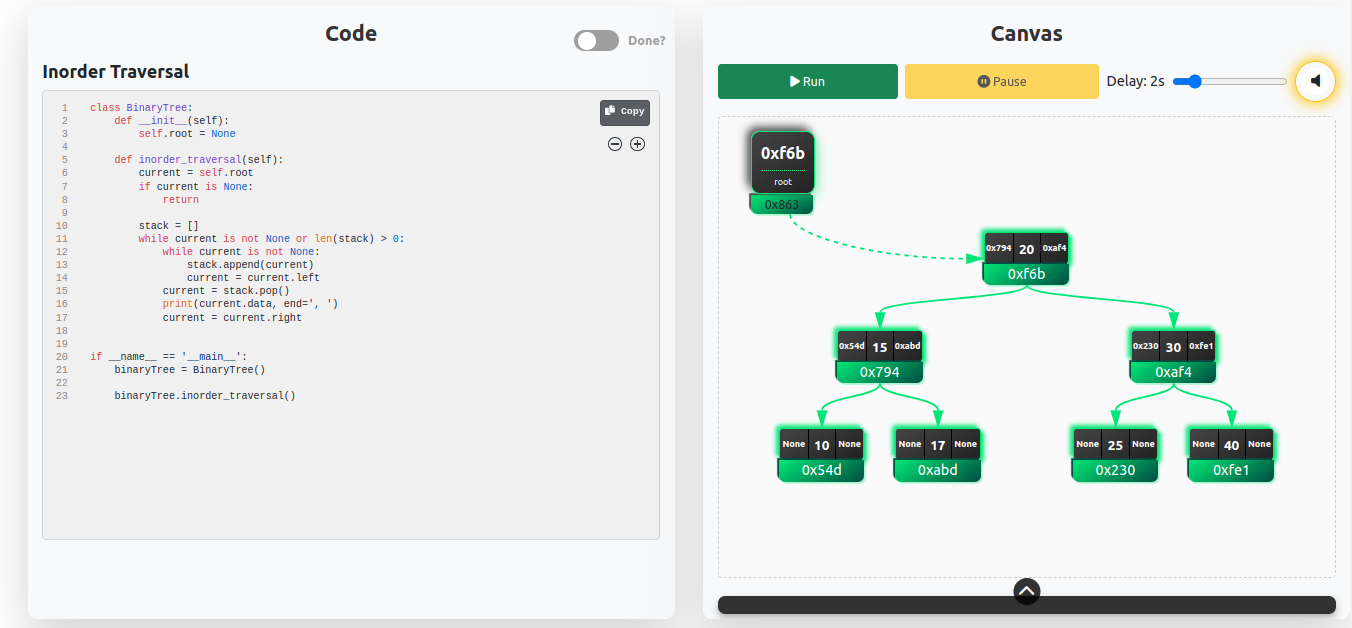Select tree node 20 at address 0xf6b
This screenshot has height=628, width=1352.
click(1026, 256)
